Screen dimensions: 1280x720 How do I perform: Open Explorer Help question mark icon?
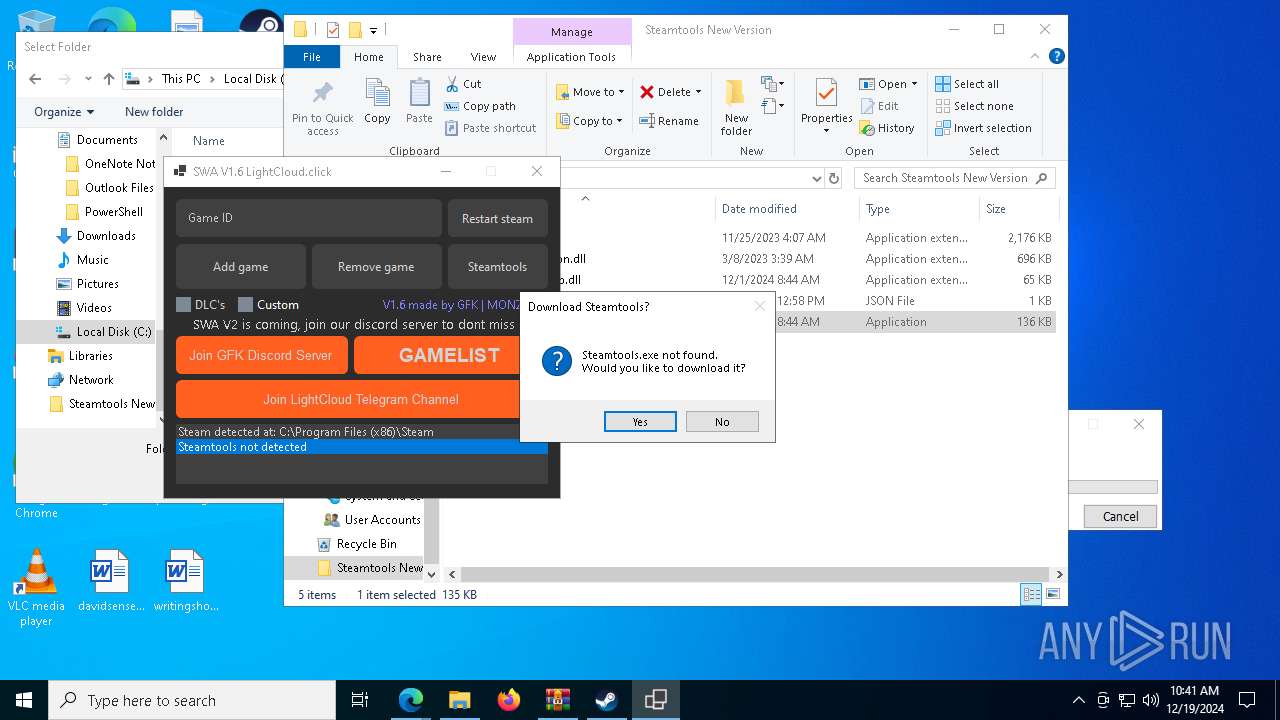click(x=1056, y=57)
